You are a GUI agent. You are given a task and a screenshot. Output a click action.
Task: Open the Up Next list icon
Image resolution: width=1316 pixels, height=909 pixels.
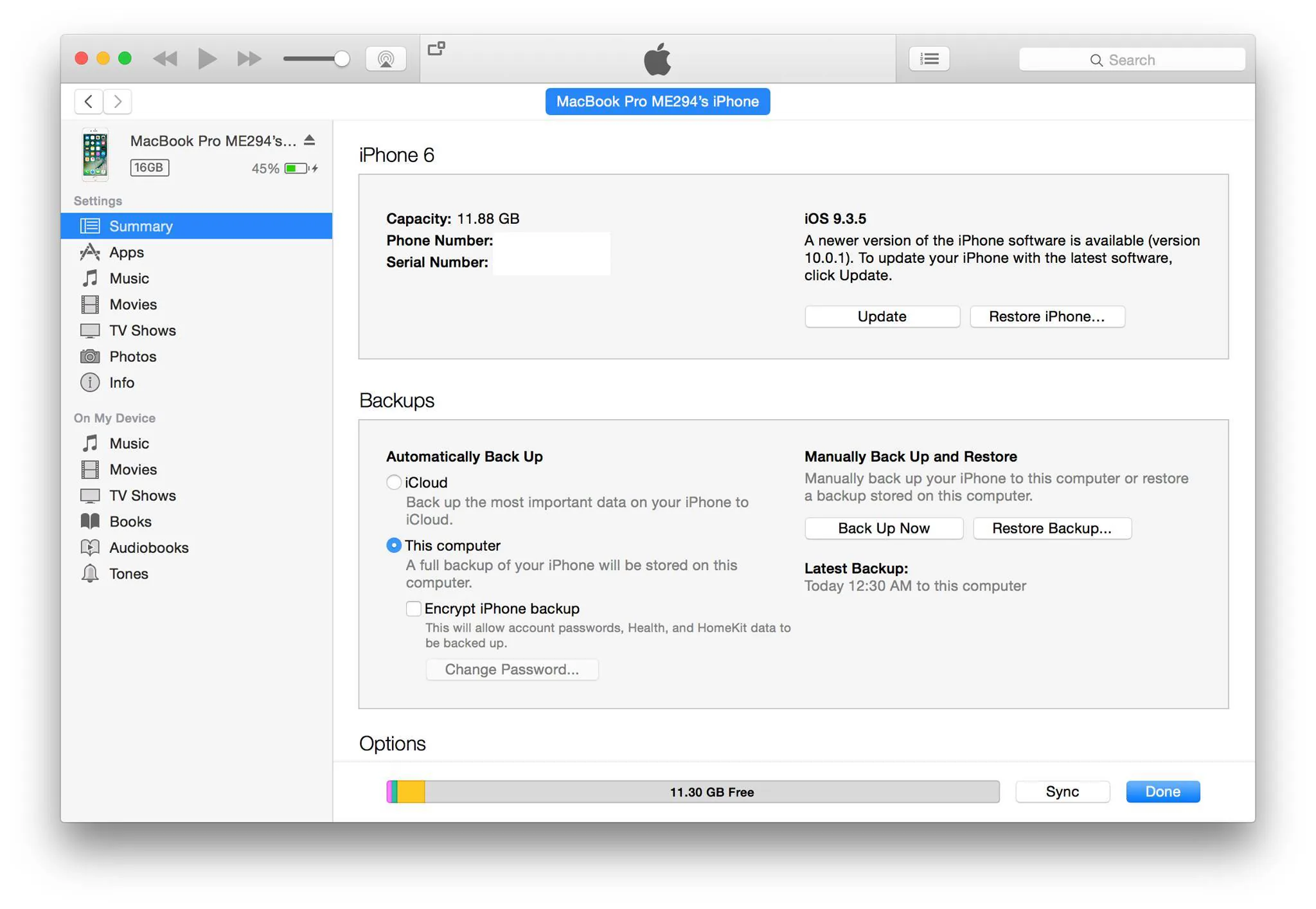[x=929, y=59]
